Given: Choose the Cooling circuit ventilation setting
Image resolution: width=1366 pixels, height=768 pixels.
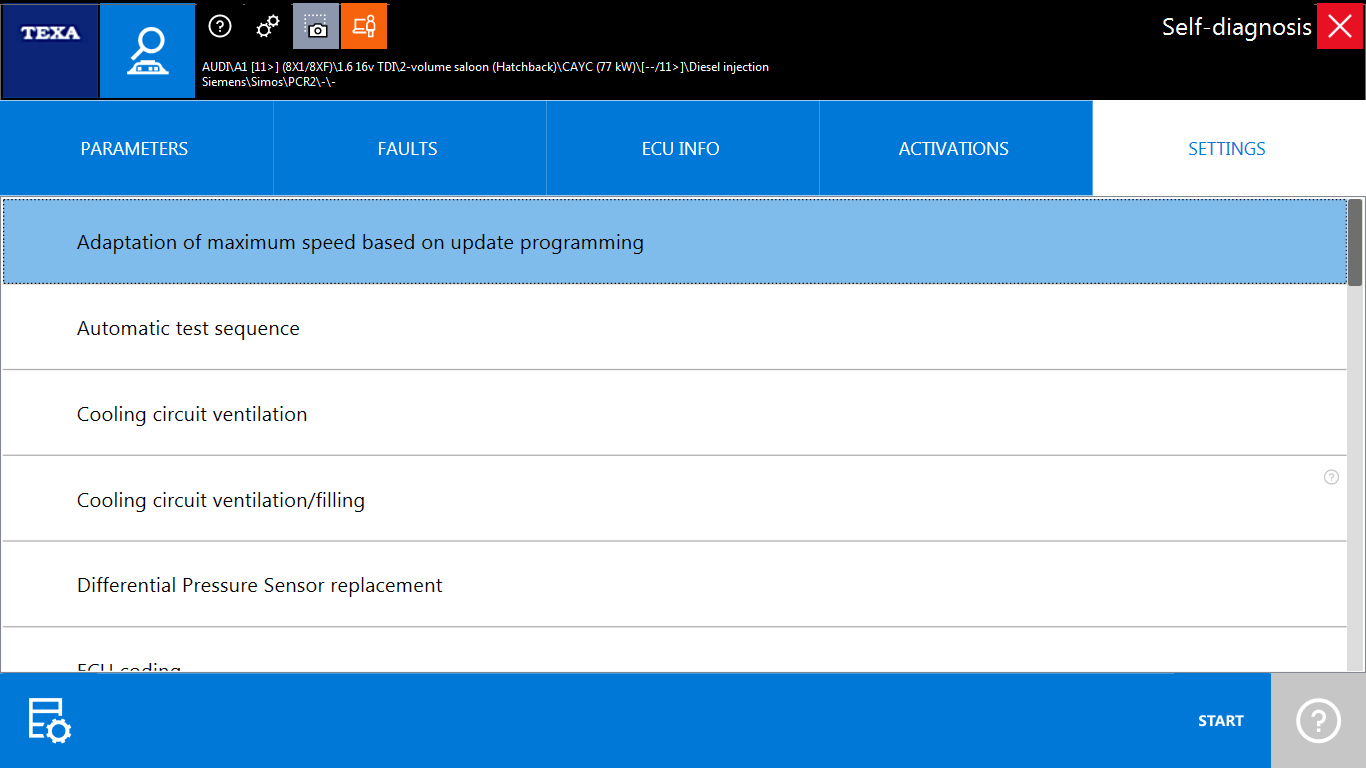Looking at the screenshot, I should (675, 414).
